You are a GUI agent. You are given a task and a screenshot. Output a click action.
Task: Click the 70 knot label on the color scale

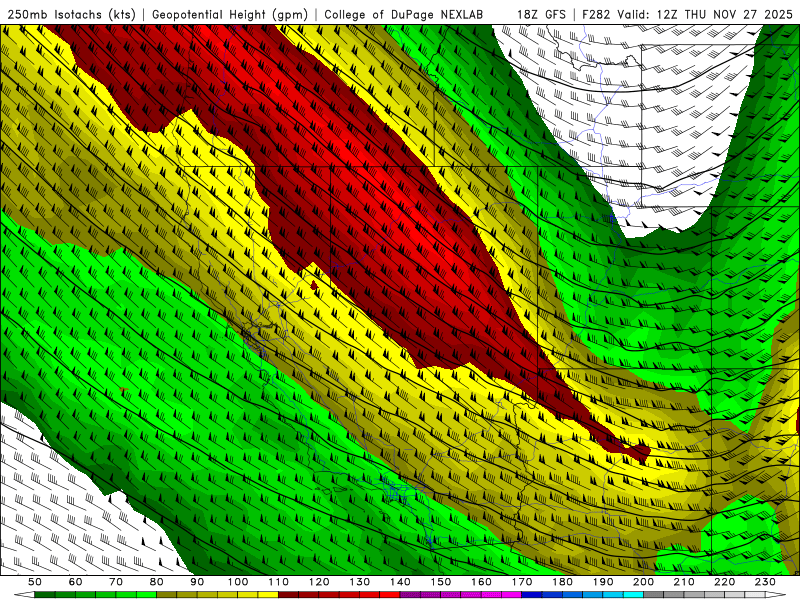(116, 582)
